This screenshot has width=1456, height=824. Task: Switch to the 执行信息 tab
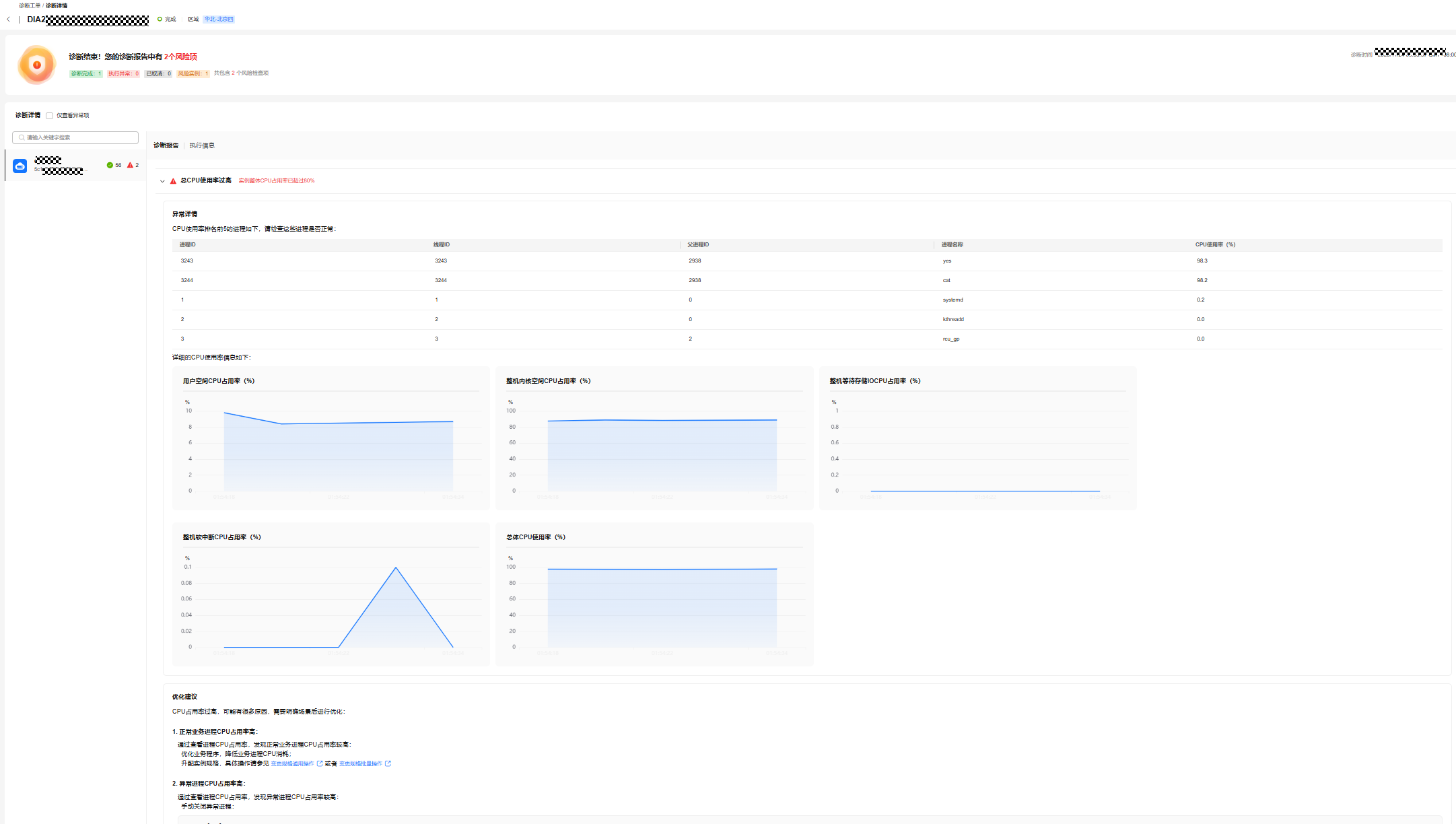202,145
